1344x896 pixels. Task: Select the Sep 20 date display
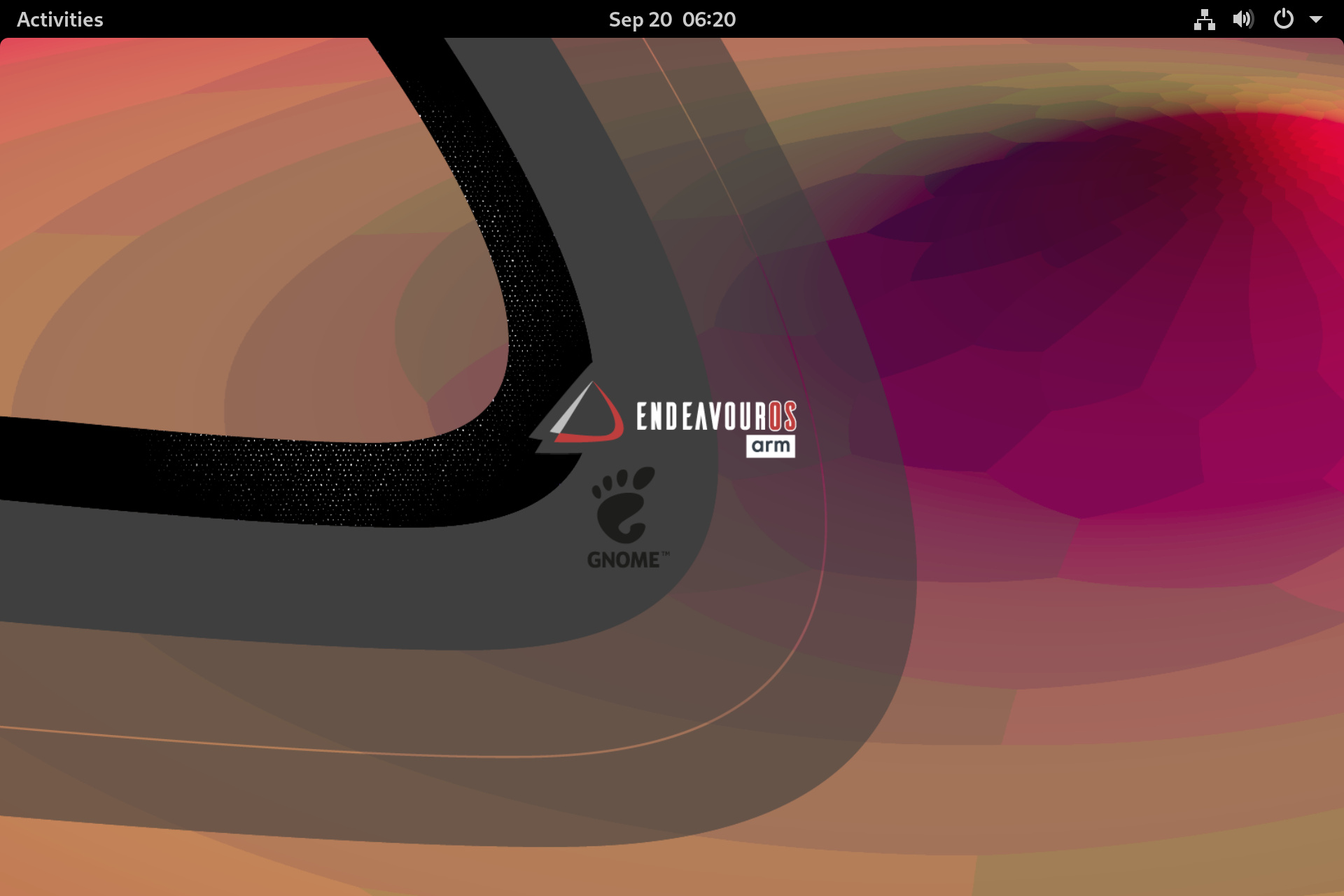641,19
